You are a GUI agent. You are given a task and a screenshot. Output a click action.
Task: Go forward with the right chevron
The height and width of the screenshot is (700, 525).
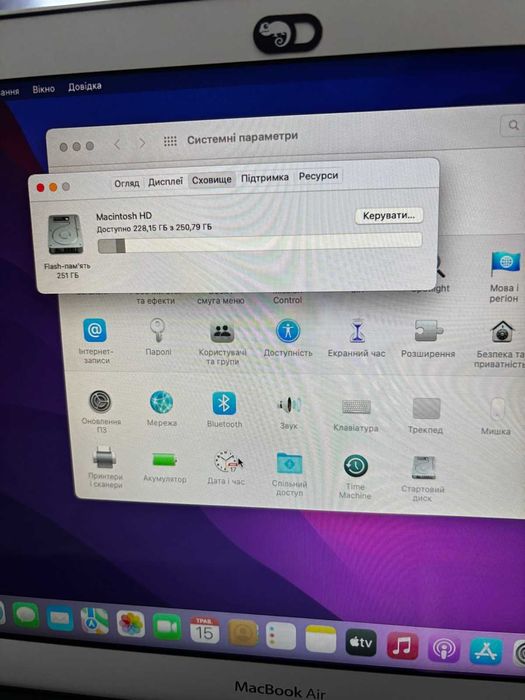[142, 143]
